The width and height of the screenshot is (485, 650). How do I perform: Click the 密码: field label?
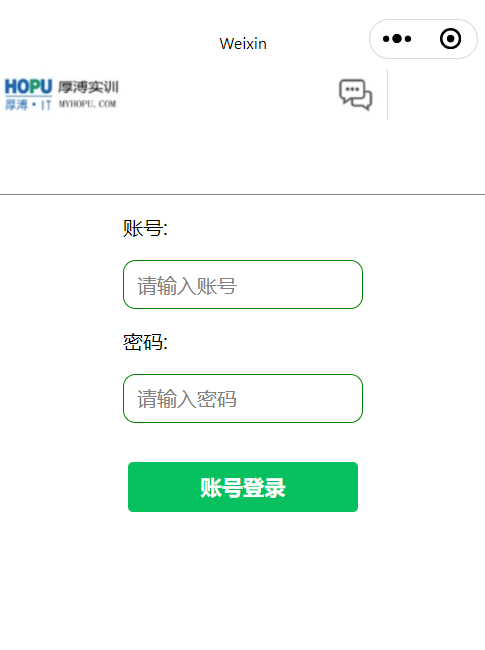pos(145,342)
